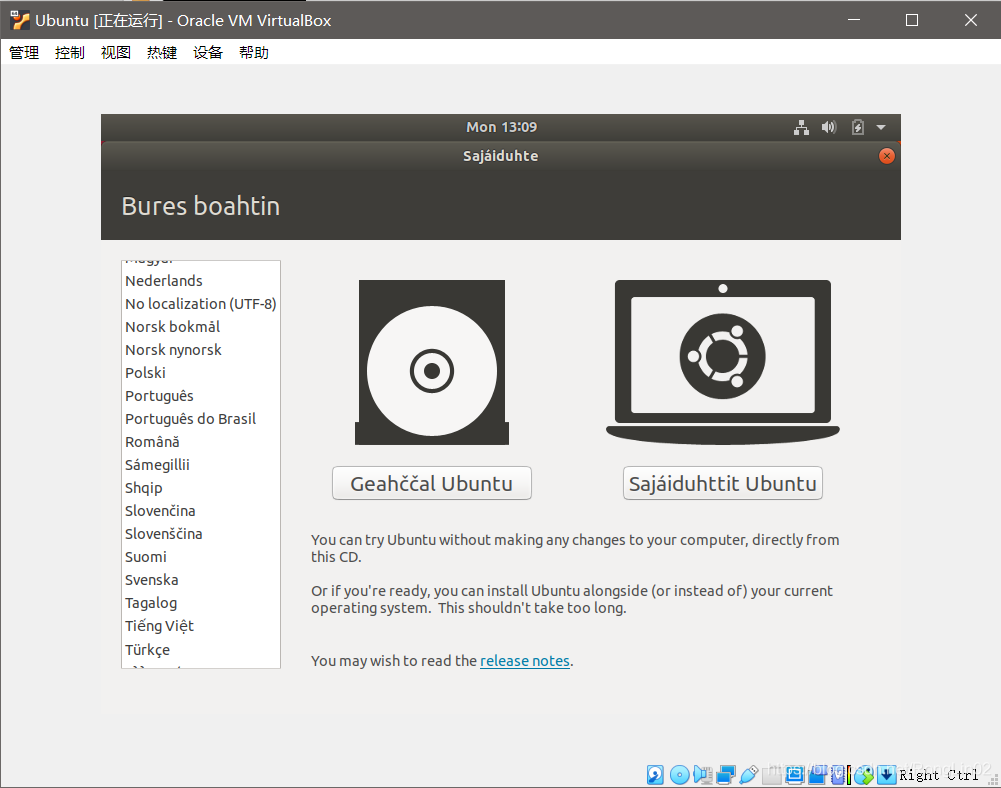
Task: Click the Geahččal Ubuntu button
Action: [432, 483]
